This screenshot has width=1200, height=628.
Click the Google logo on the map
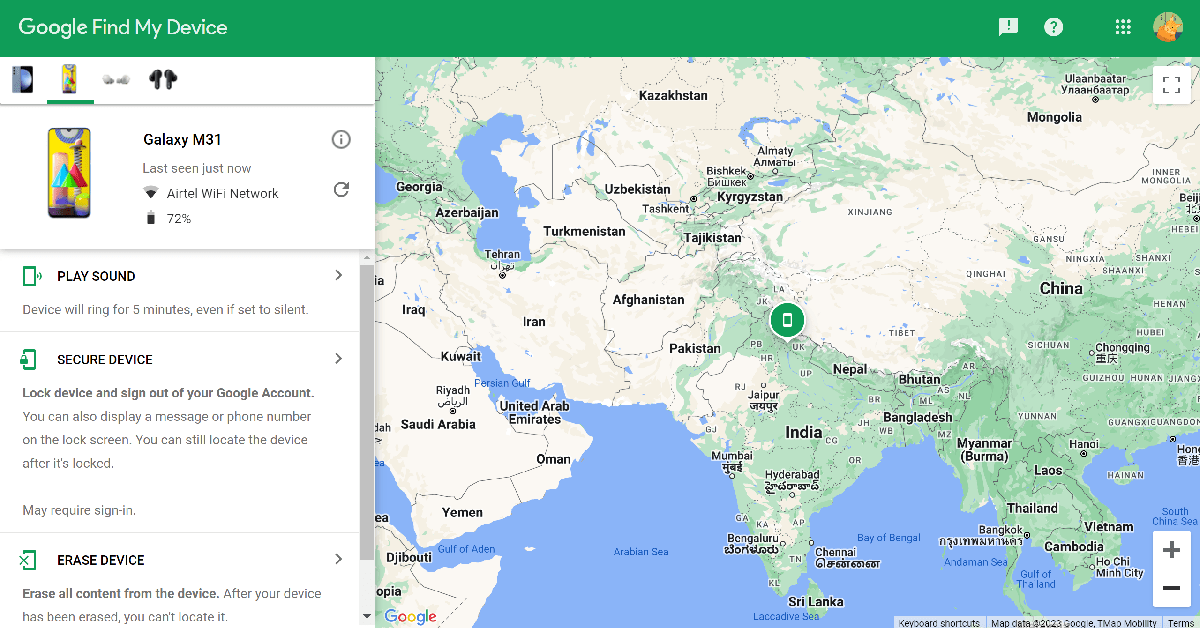(x=409, y=616)
